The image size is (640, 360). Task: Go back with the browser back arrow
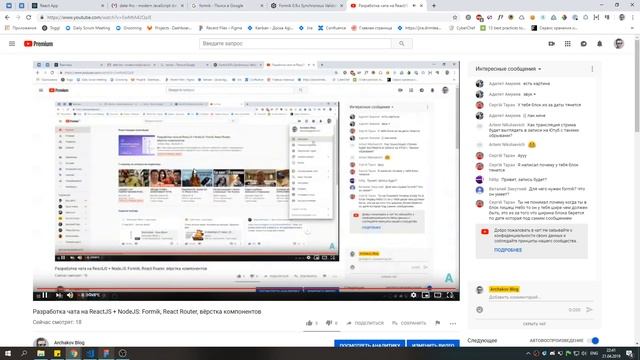coord(7,17)
